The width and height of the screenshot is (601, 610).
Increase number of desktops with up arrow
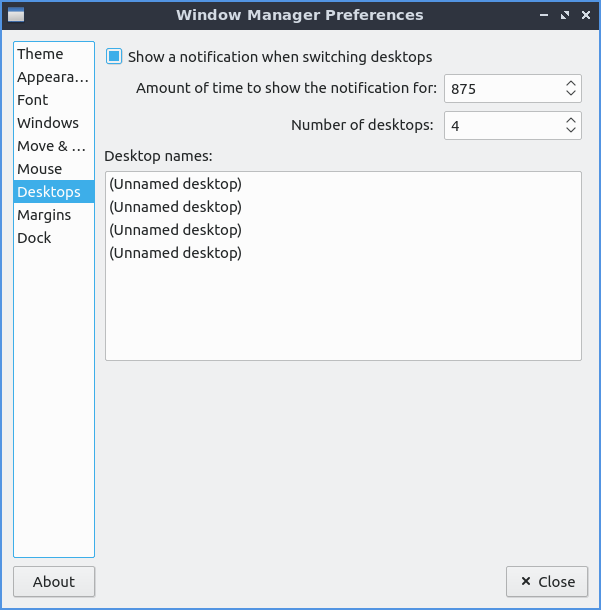[x=571, y=120]
